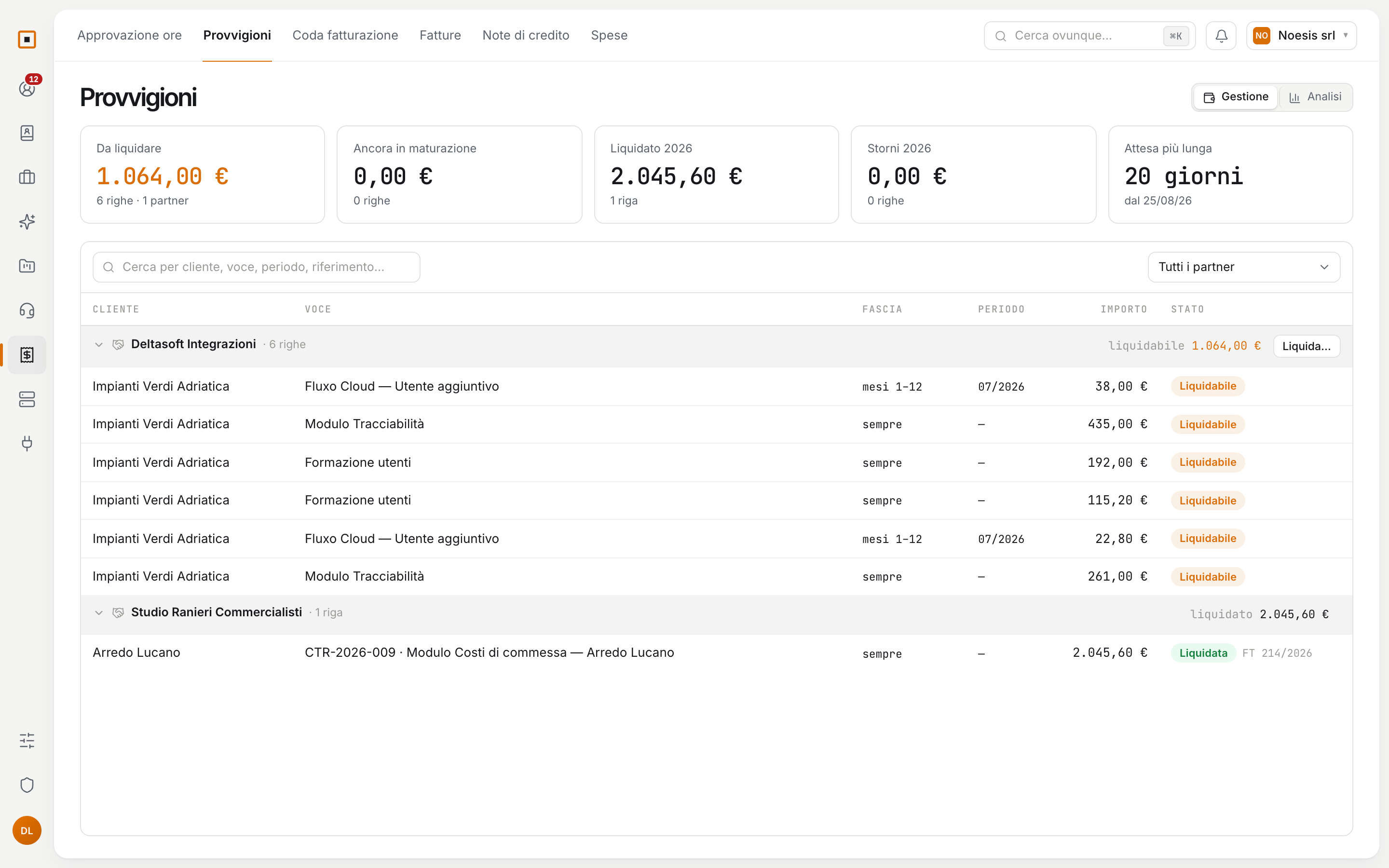This screenshot has height=868, width=1389.
Task: Open the shield security sidebar icon
Action: [x=27, y=785]
